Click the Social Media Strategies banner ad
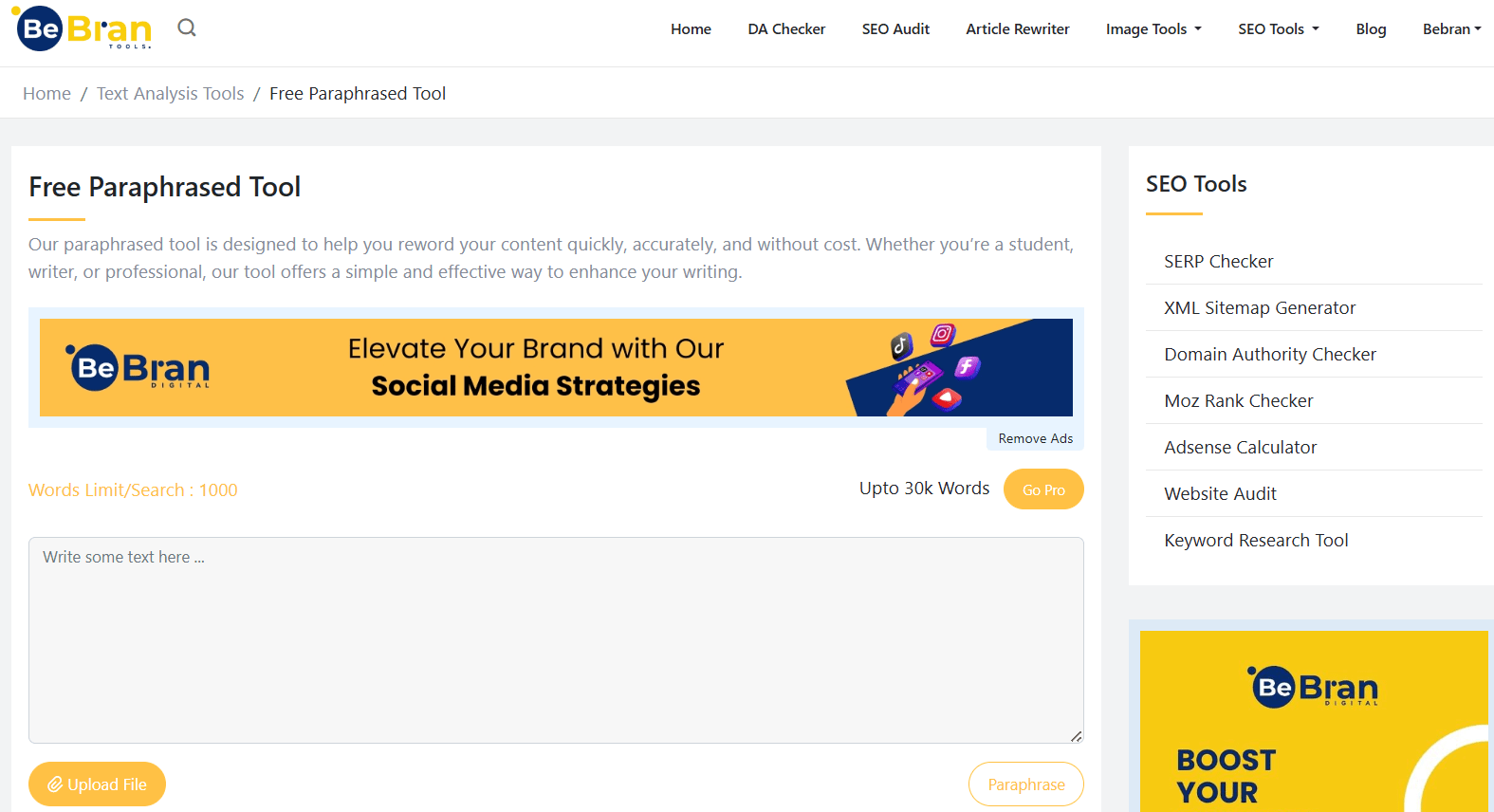Screen dimensions: 1494x812 pos(556,367)
